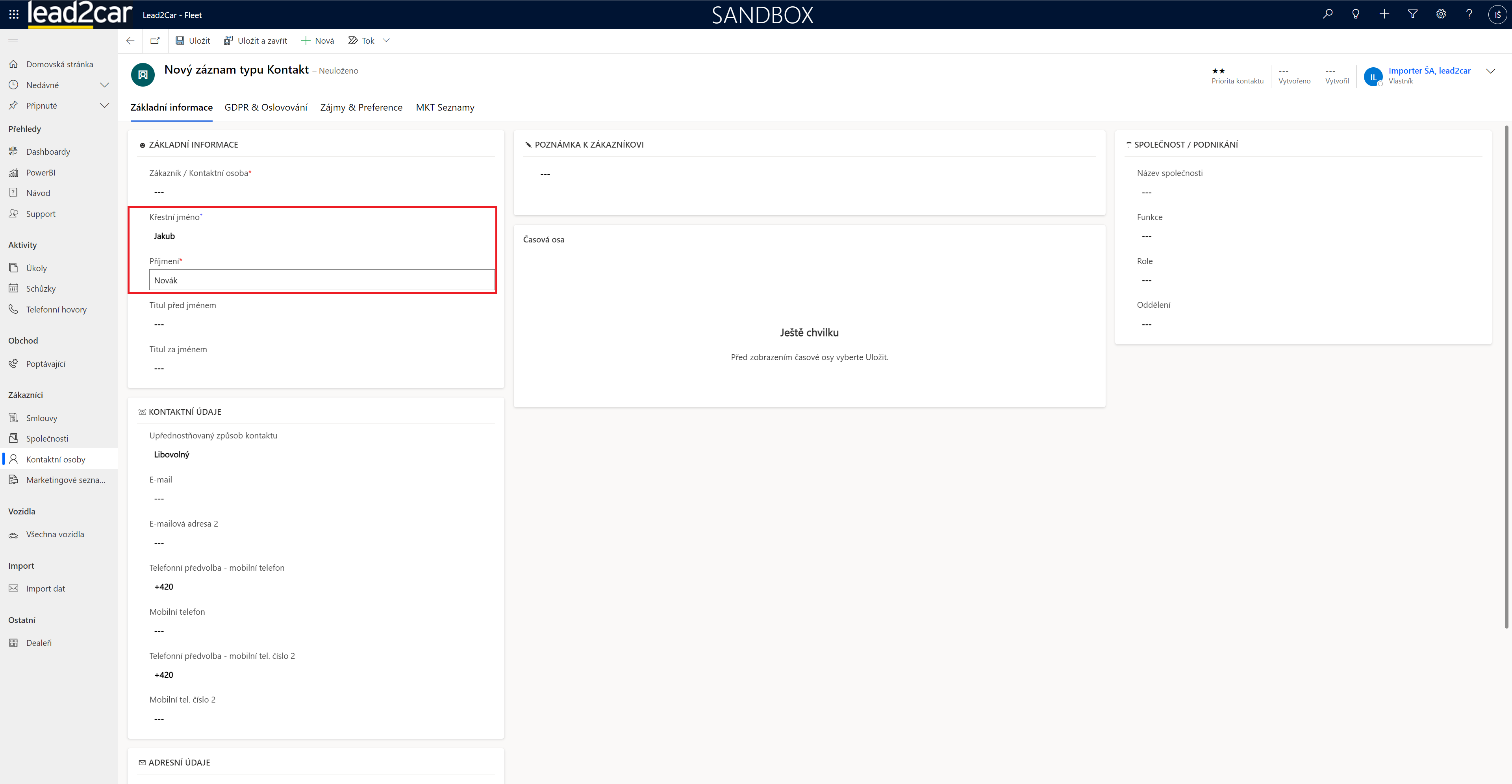This screenshot has height=784, width=1512.
Task: Open the lightbulb assistant icon
Action: (1355, 14)
